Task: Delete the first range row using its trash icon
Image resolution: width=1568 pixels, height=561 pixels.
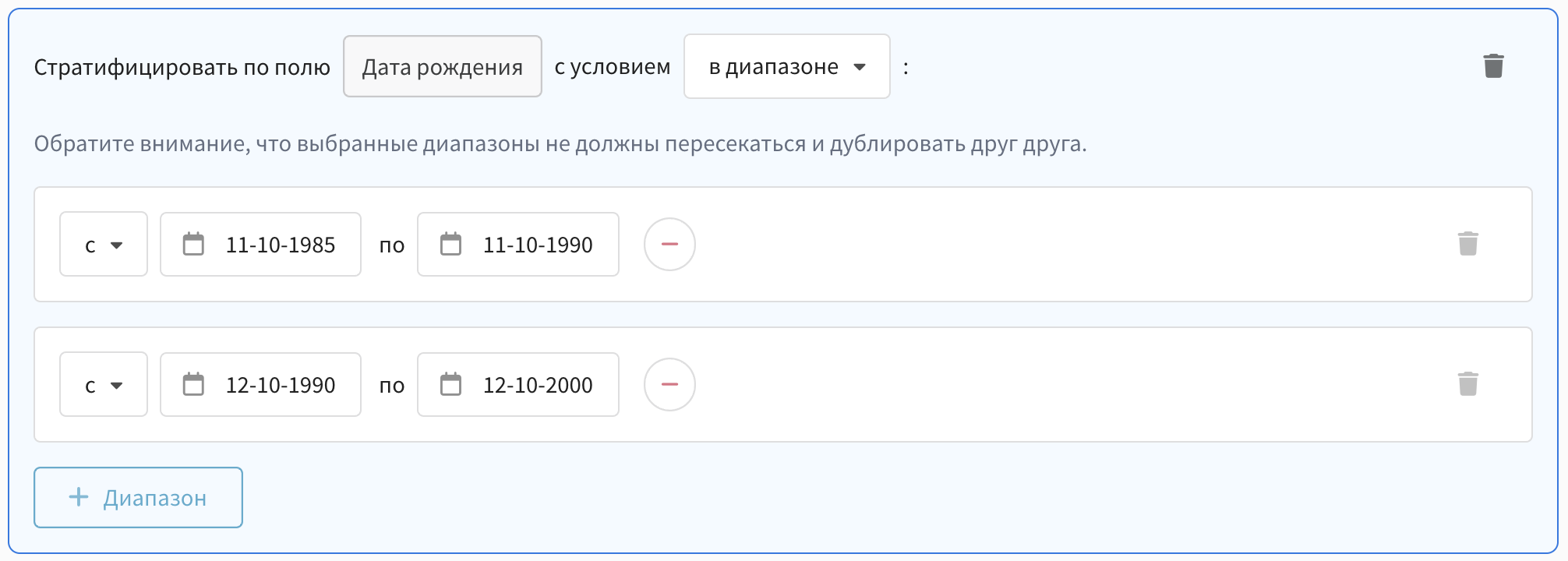Action: pos(1467,244)
